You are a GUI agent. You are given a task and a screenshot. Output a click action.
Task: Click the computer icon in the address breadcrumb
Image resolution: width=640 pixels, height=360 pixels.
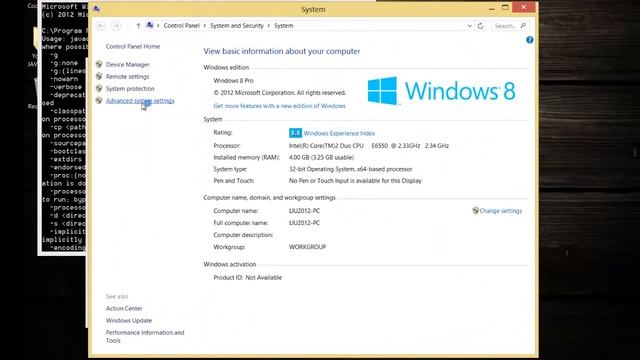pos(150,25)
